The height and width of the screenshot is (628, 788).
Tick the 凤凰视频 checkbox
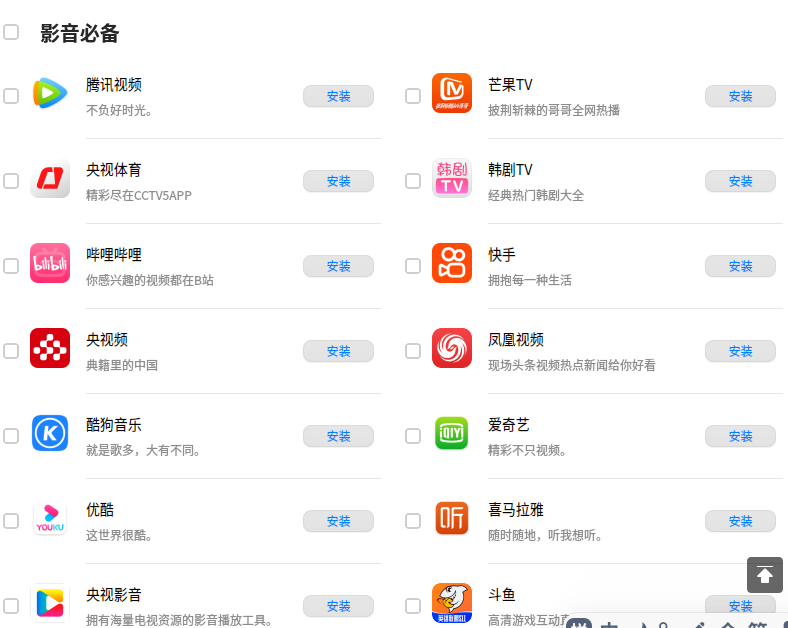click(x=413, y=351)
